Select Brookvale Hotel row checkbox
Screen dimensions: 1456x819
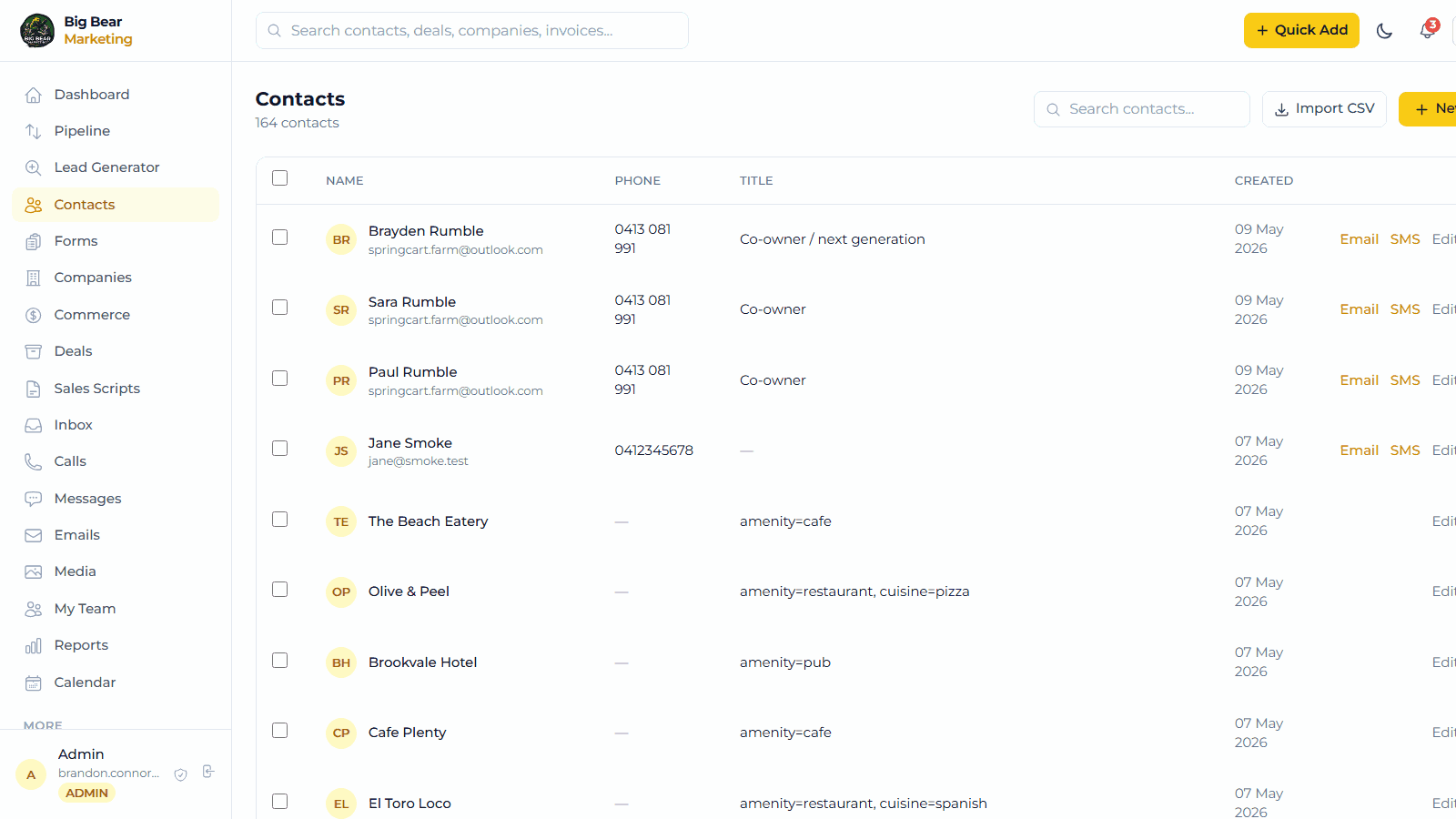(280, 660)
